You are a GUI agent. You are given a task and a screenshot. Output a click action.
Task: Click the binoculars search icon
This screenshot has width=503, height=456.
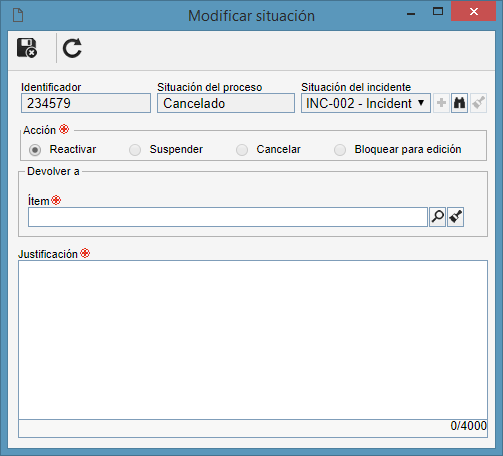coord(459,103)
